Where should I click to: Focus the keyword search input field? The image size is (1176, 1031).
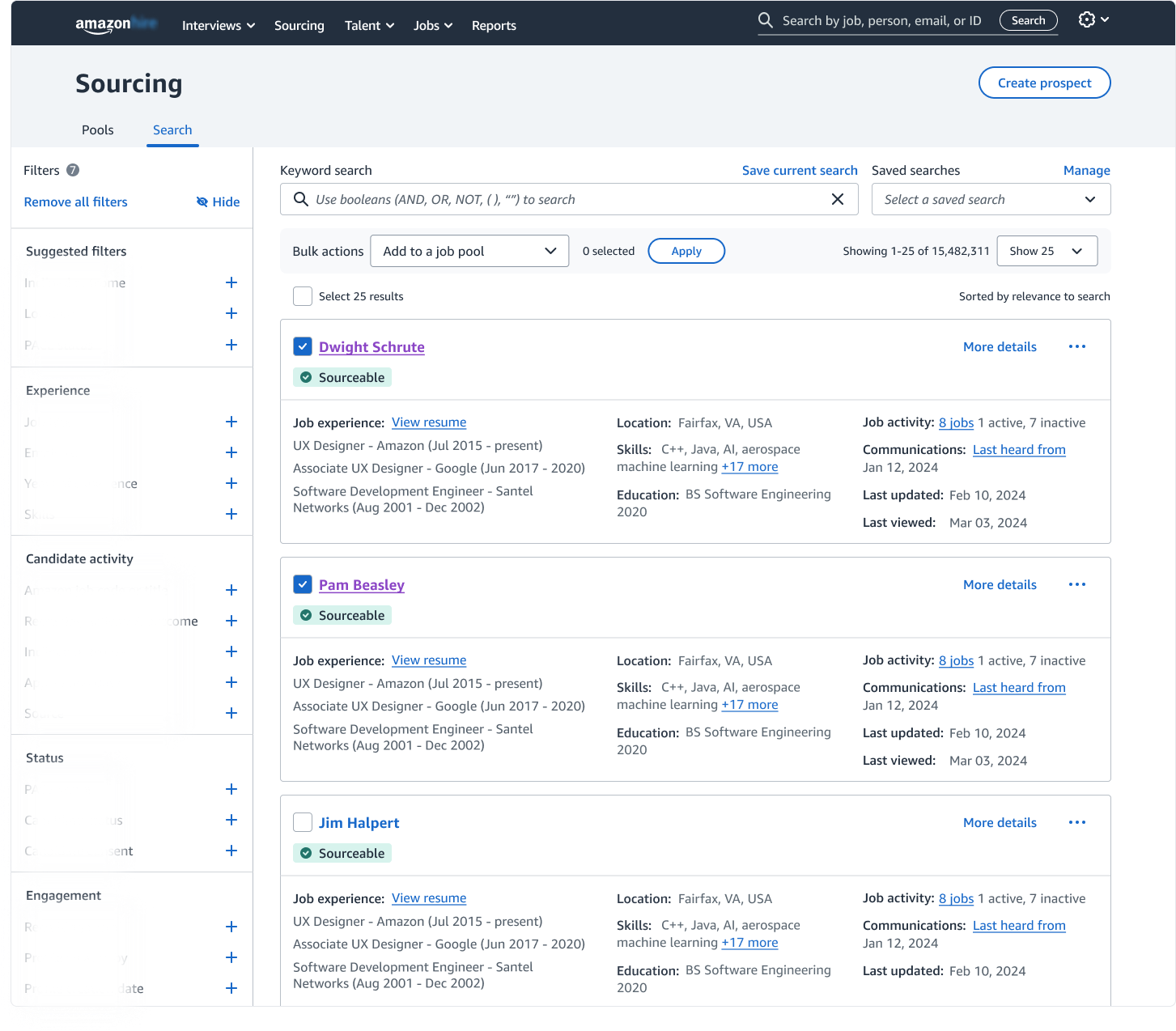point(569,199)
